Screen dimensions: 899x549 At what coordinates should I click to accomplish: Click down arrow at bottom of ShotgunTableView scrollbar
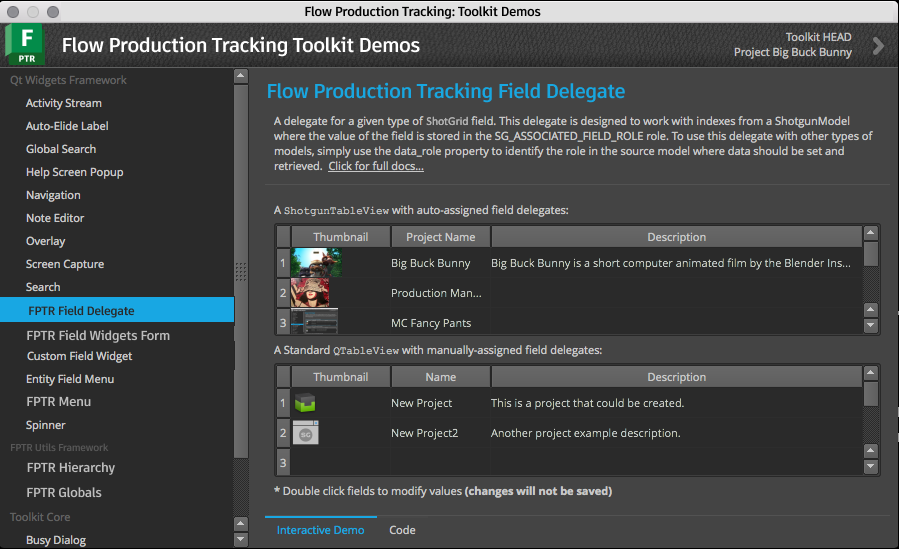coord(870,326)
